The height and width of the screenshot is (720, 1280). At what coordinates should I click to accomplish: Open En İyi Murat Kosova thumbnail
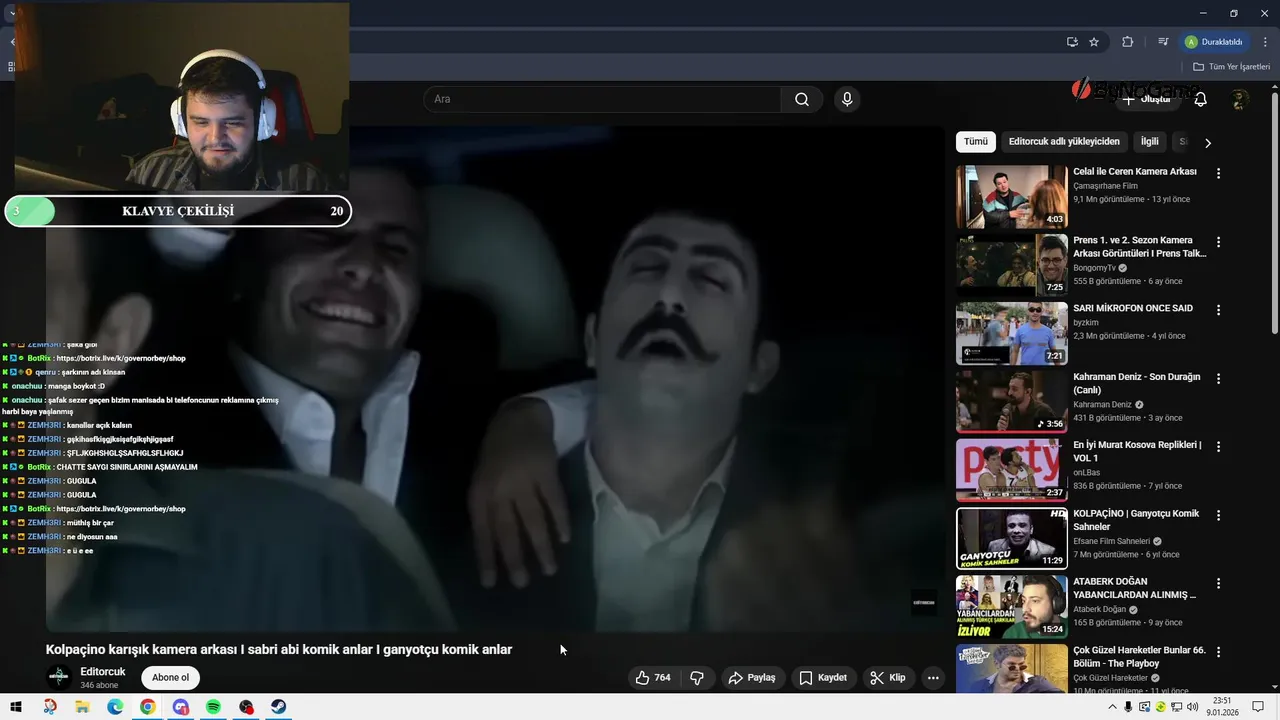coord(1012,470)
